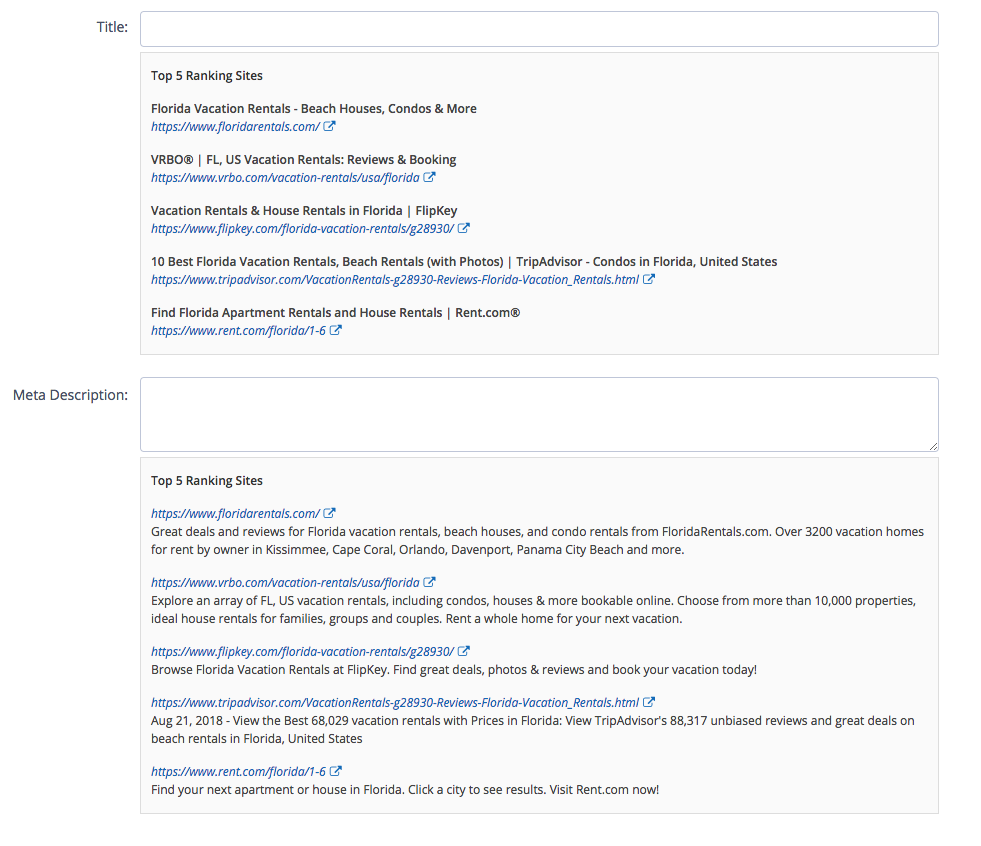The width and height of the screenshot is (981, 846).
Task: Follow flipkey.com florida-vacation-rentals link under Title
Action: point(302,228)
